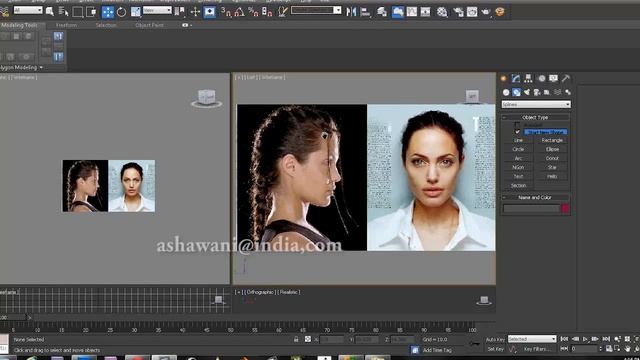The width and height of the screenshot is (640, 360).
Task: Choose the Rectangular Selection Region tool
Action: coord(77,11)
